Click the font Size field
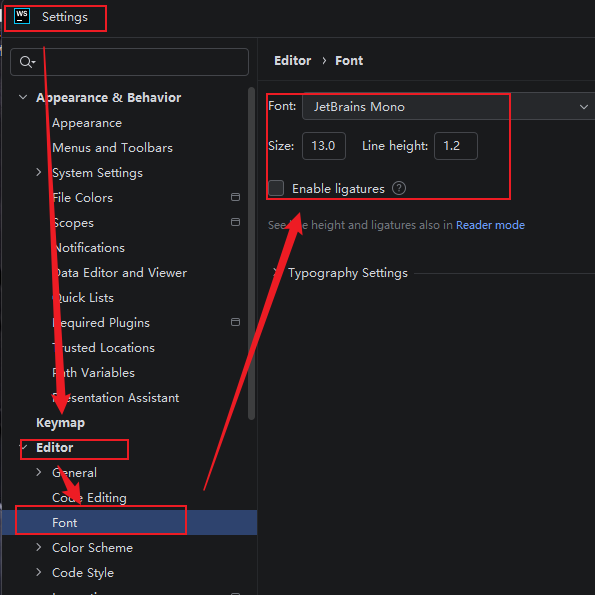This screenshot has height=595, width=595. (x=324, y=146)
